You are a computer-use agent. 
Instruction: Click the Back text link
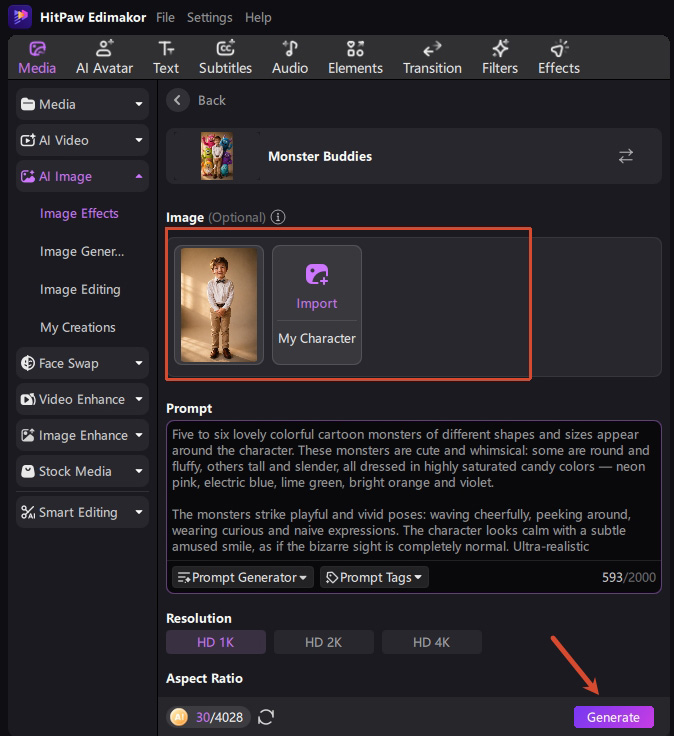click(212, 100)
